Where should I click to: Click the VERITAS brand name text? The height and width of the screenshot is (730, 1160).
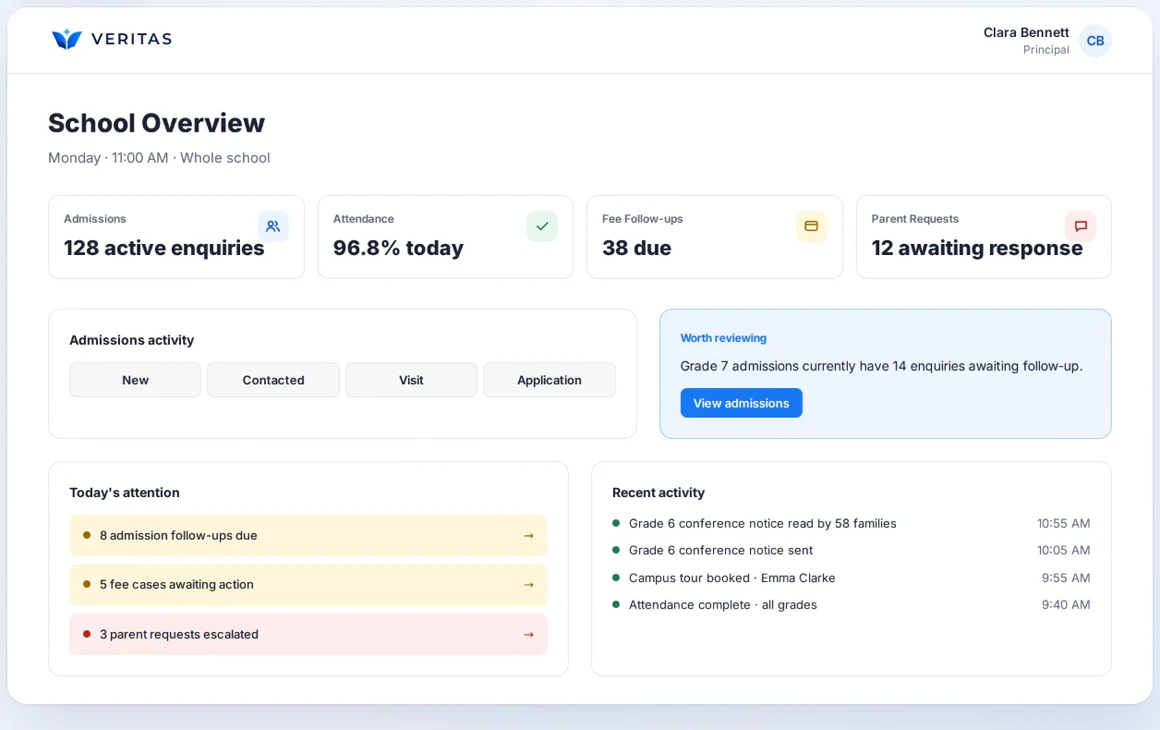click(132, 39)
